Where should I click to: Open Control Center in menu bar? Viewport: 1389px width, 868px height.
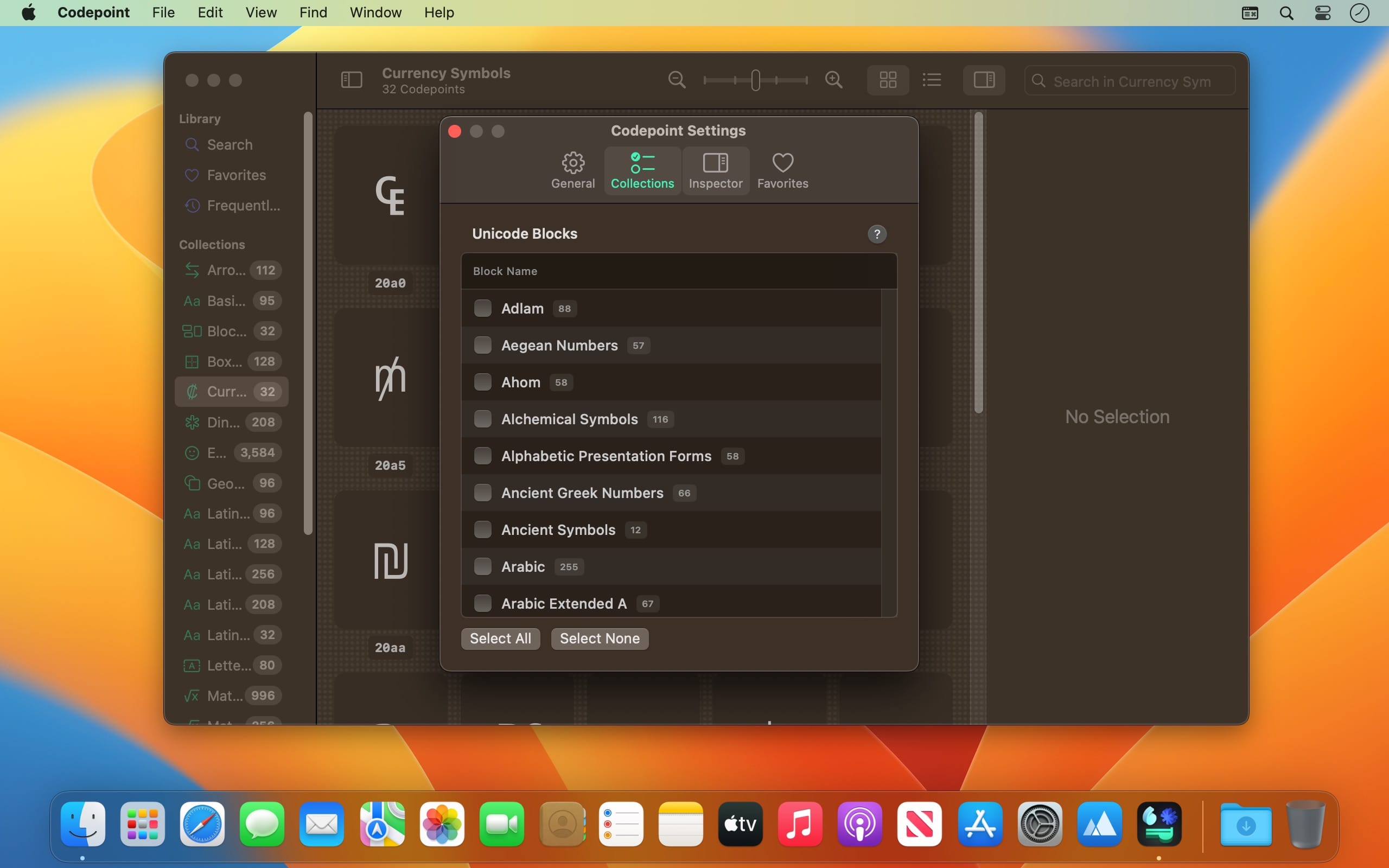coord(1323,12)
